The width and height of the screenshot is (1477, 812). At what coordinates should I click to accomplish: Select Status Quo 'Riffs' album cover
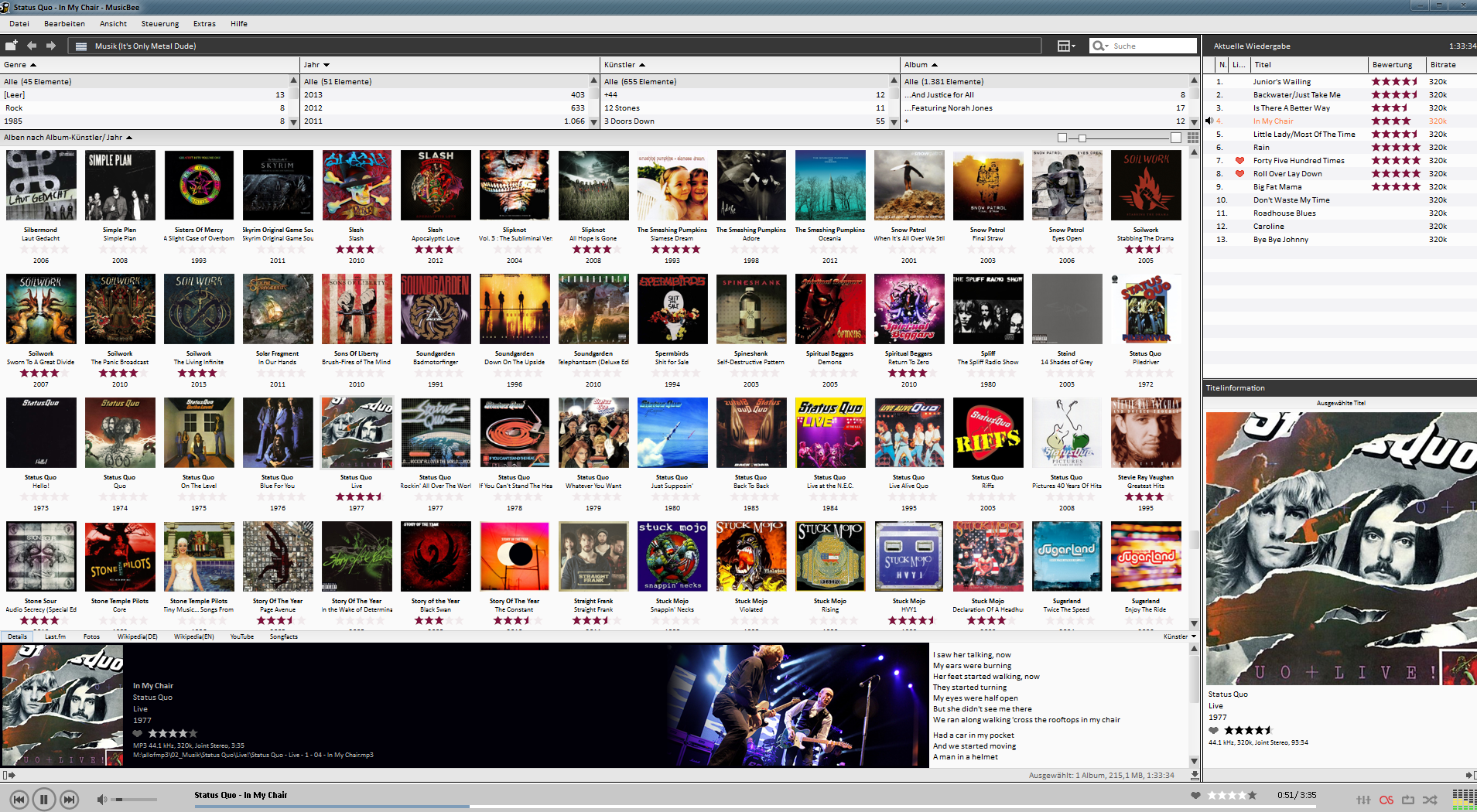point(988,433)
